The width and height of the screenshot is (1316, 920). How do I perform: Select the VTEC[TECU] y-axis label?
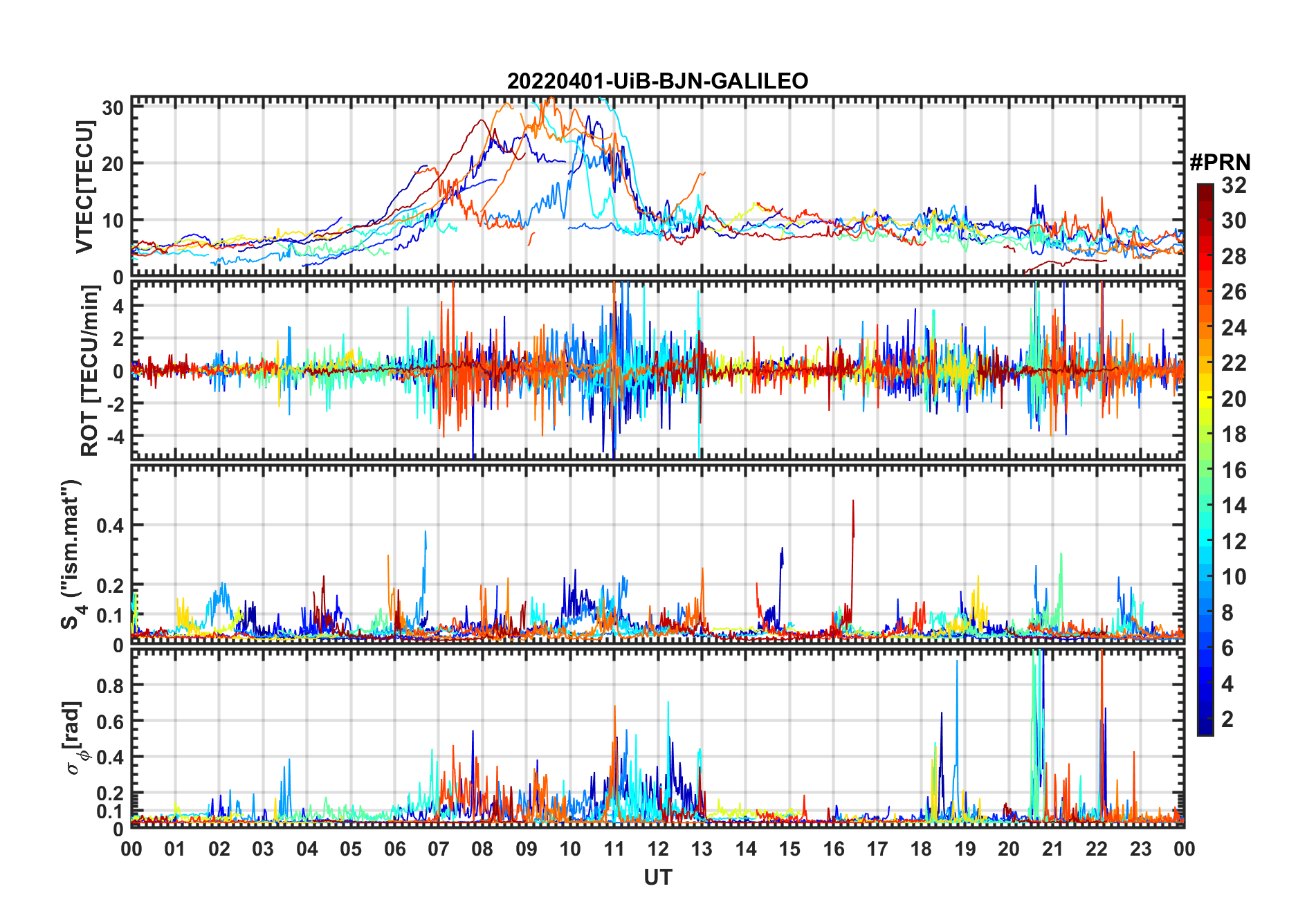pos(84,187)
